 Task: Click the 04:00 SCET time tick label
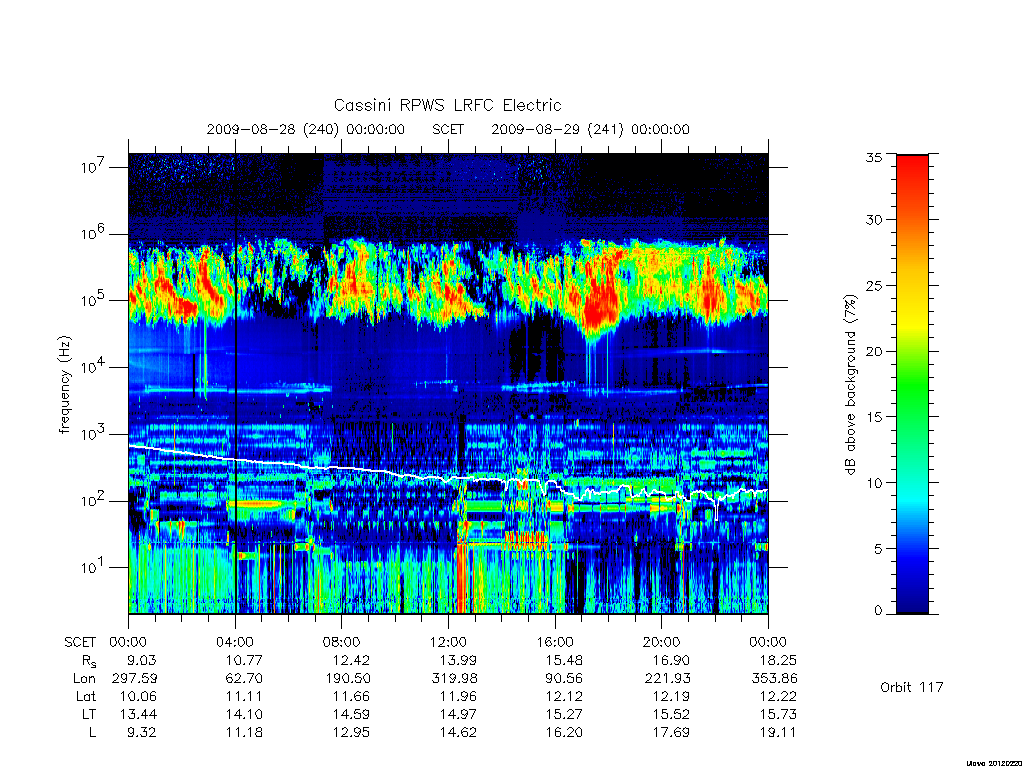point(235,642)
